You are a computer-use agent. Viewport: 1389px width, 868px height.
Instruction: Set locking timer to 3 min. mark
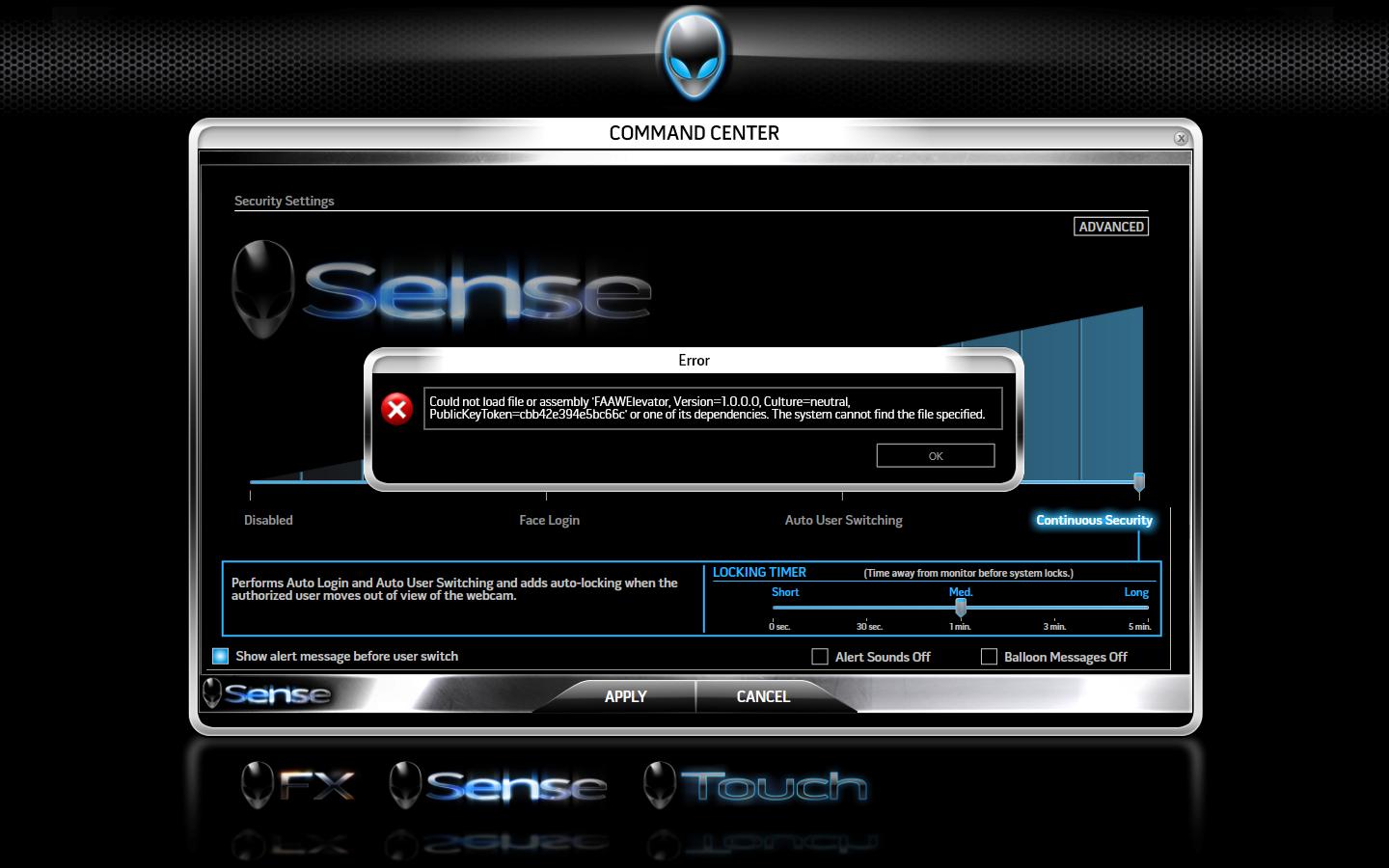point(1054,626)
